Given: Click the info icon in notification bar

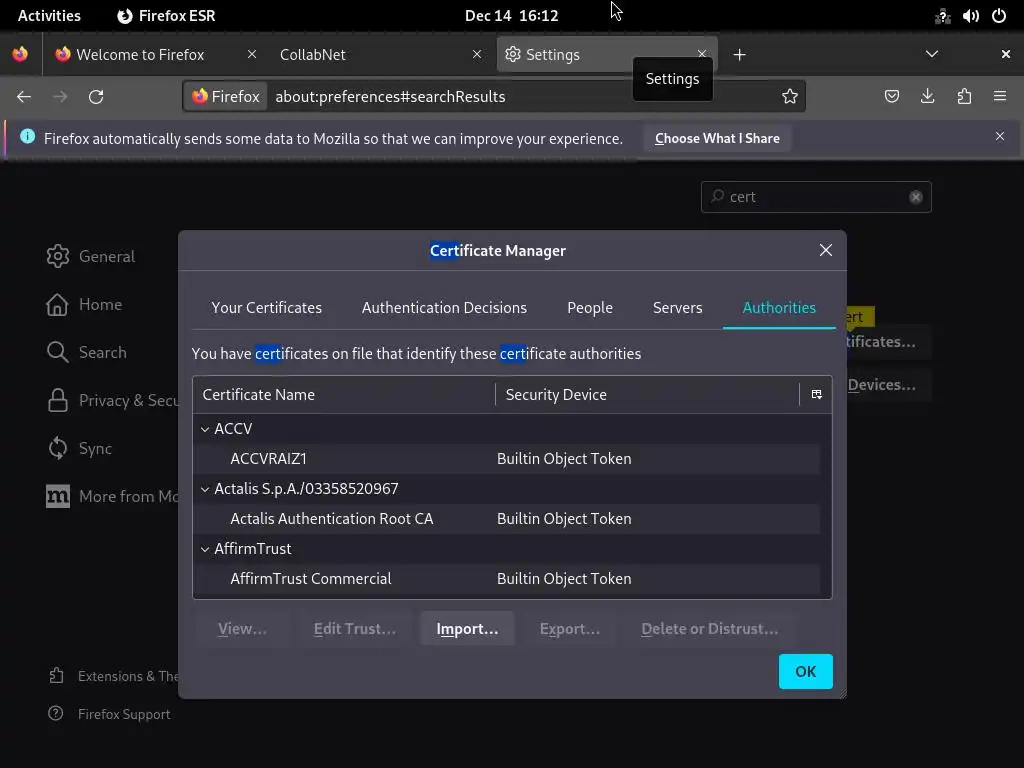Looking at the screenshot, I should [27, 136].
